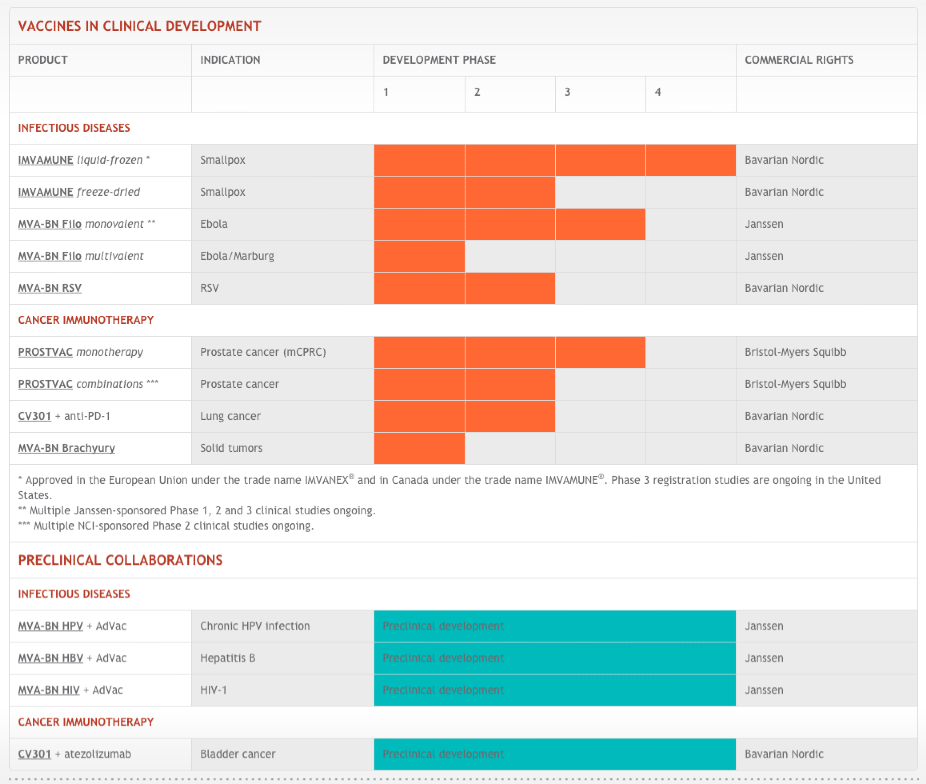The width and height of the screenshot is (926, 784).
Task: Click the phase '2' header cell
Action: [x=510, y=93]
